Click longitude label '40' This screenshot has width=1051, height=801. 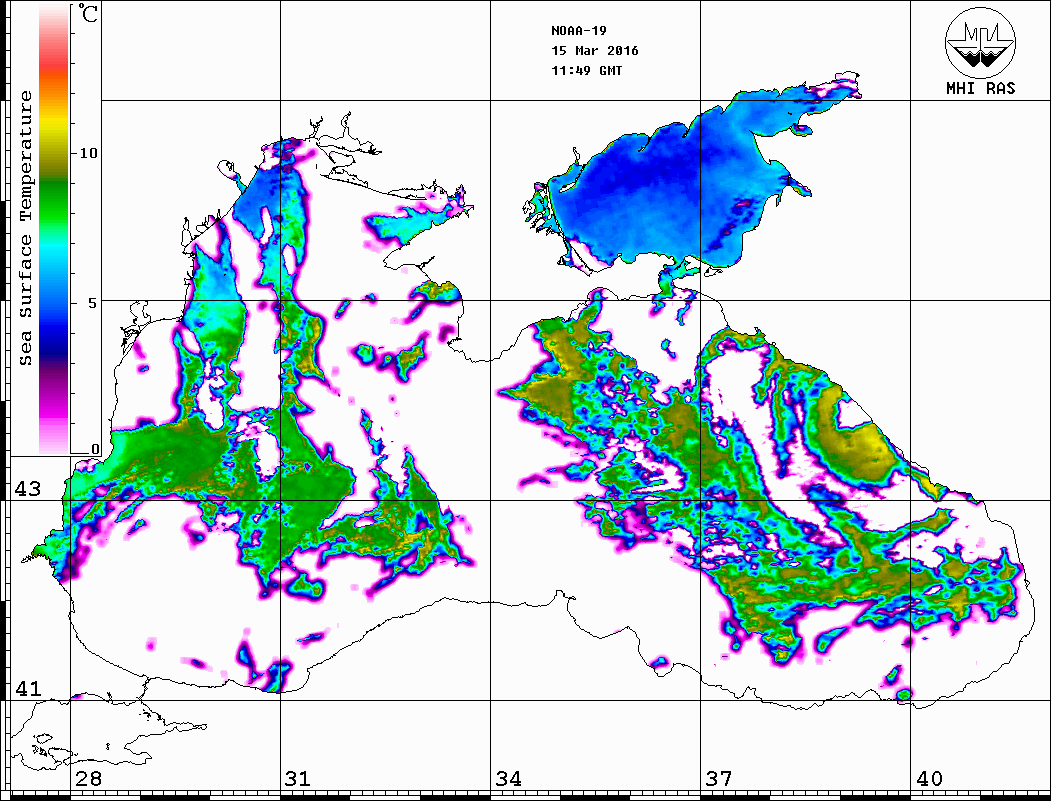click(x=929, y=779)
